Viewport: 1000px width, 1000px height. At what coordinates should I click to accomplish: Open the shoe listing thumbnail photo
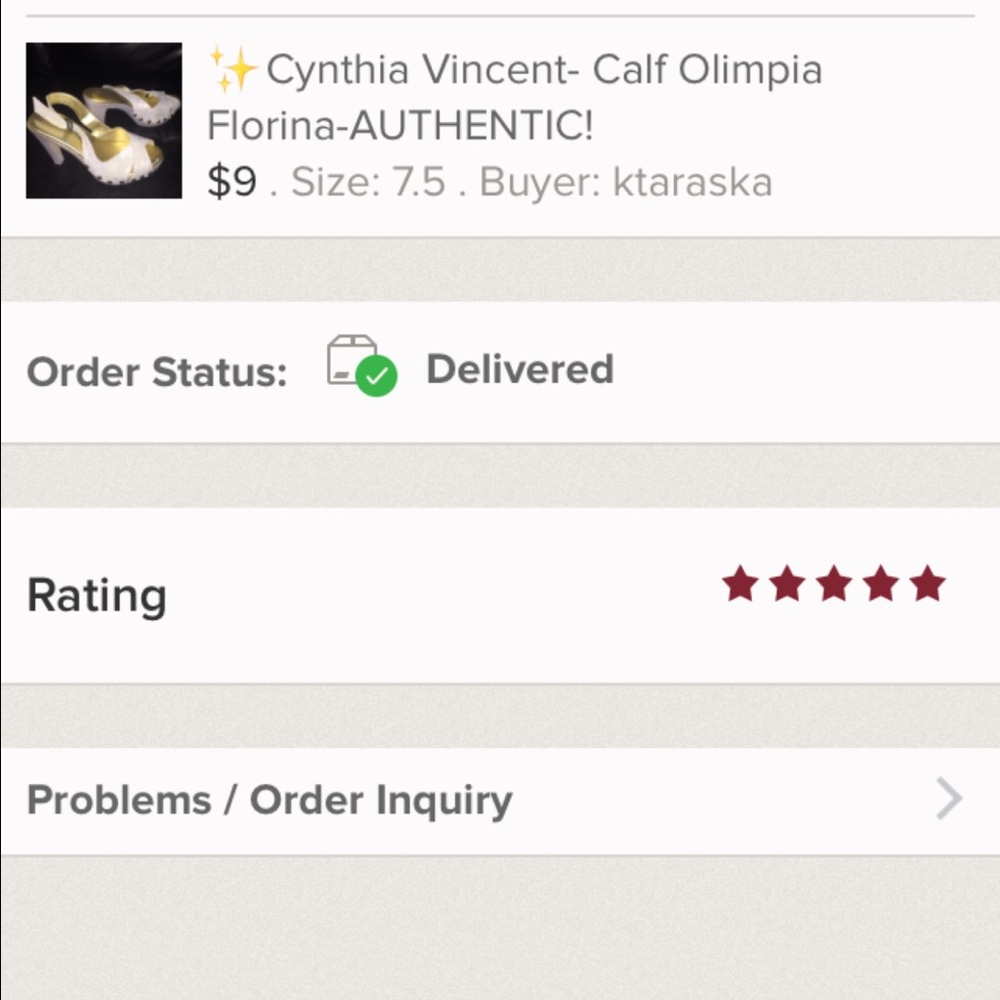click(104, 120)
